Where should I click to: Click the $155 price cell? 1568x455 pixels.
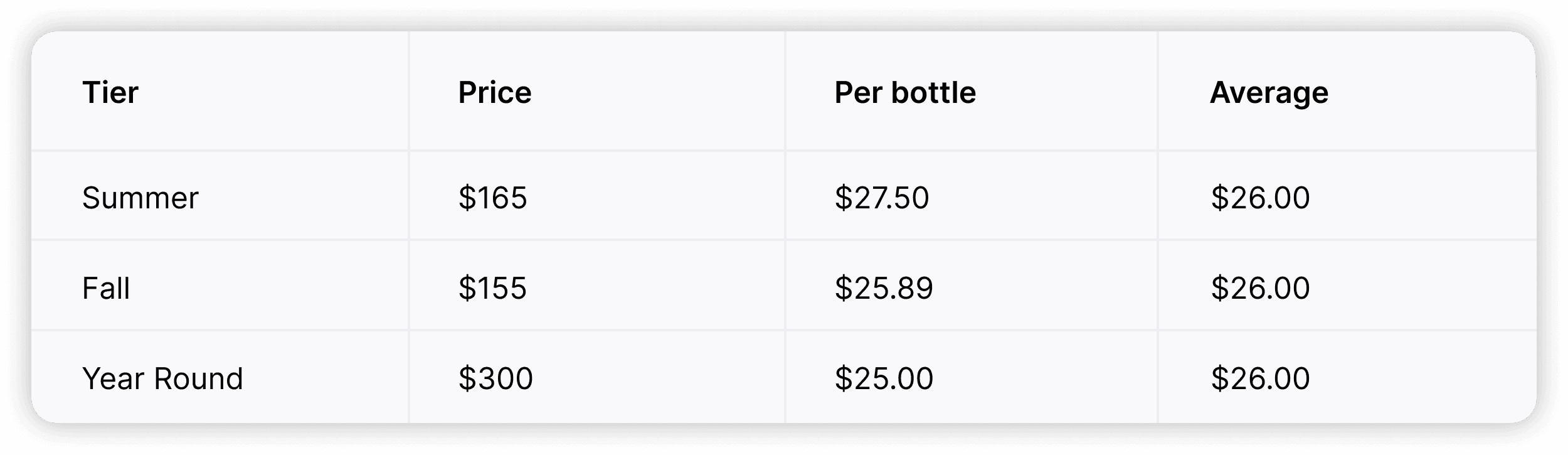click(492, 289)
